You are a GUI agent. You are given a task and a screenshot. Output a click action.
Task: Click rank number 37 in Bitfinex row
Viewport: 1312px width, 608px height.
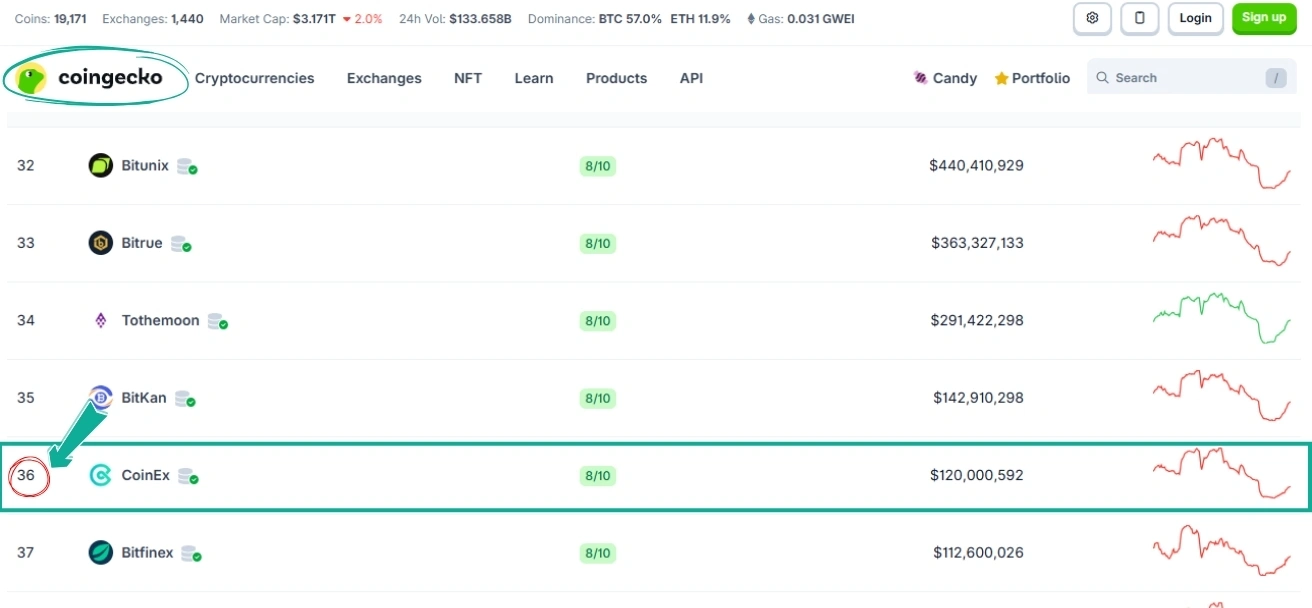(x=26, y=552)
